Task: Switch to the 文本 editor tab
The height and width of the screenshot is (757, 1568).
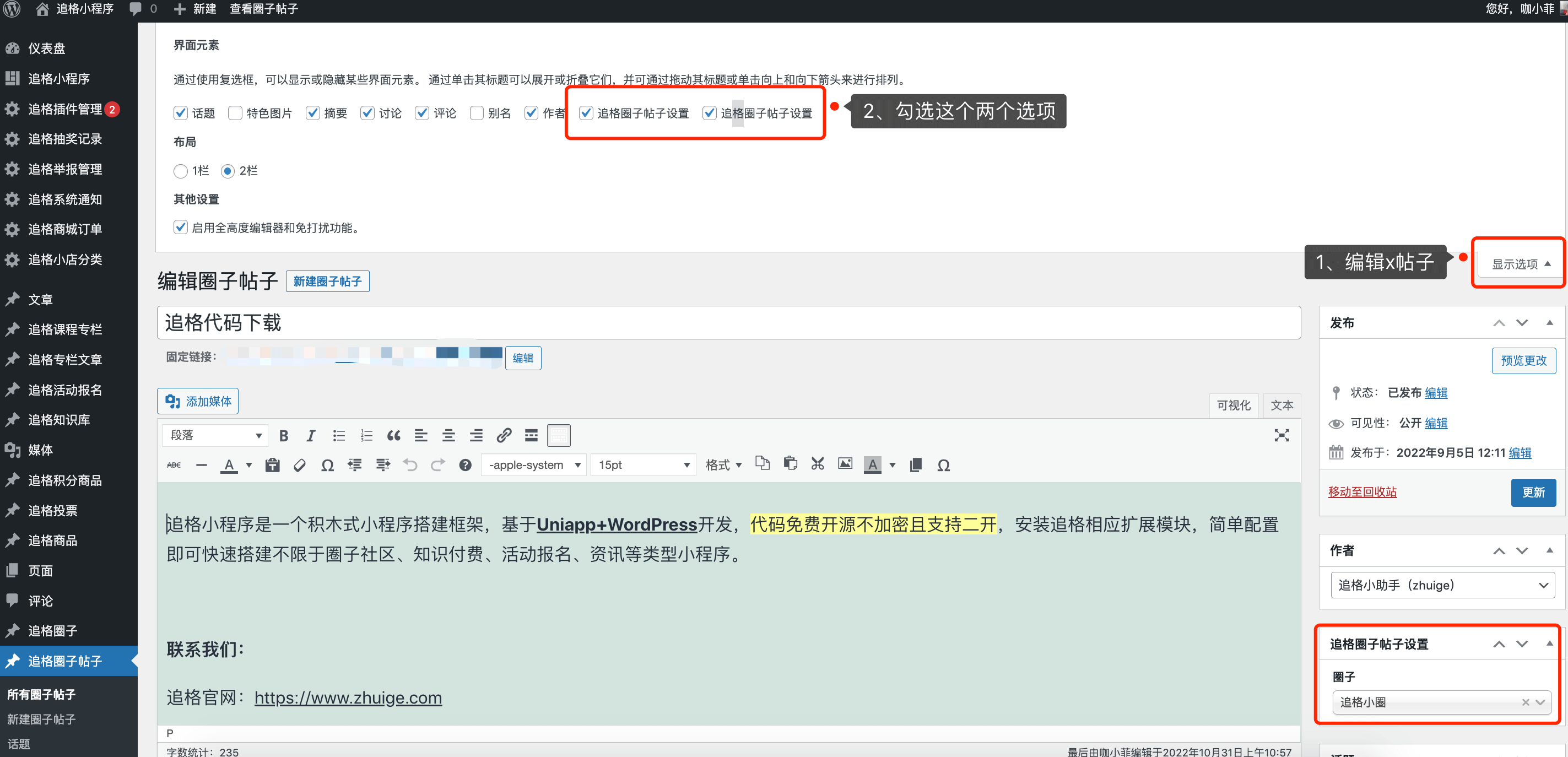Action: tap(1282, 405)
